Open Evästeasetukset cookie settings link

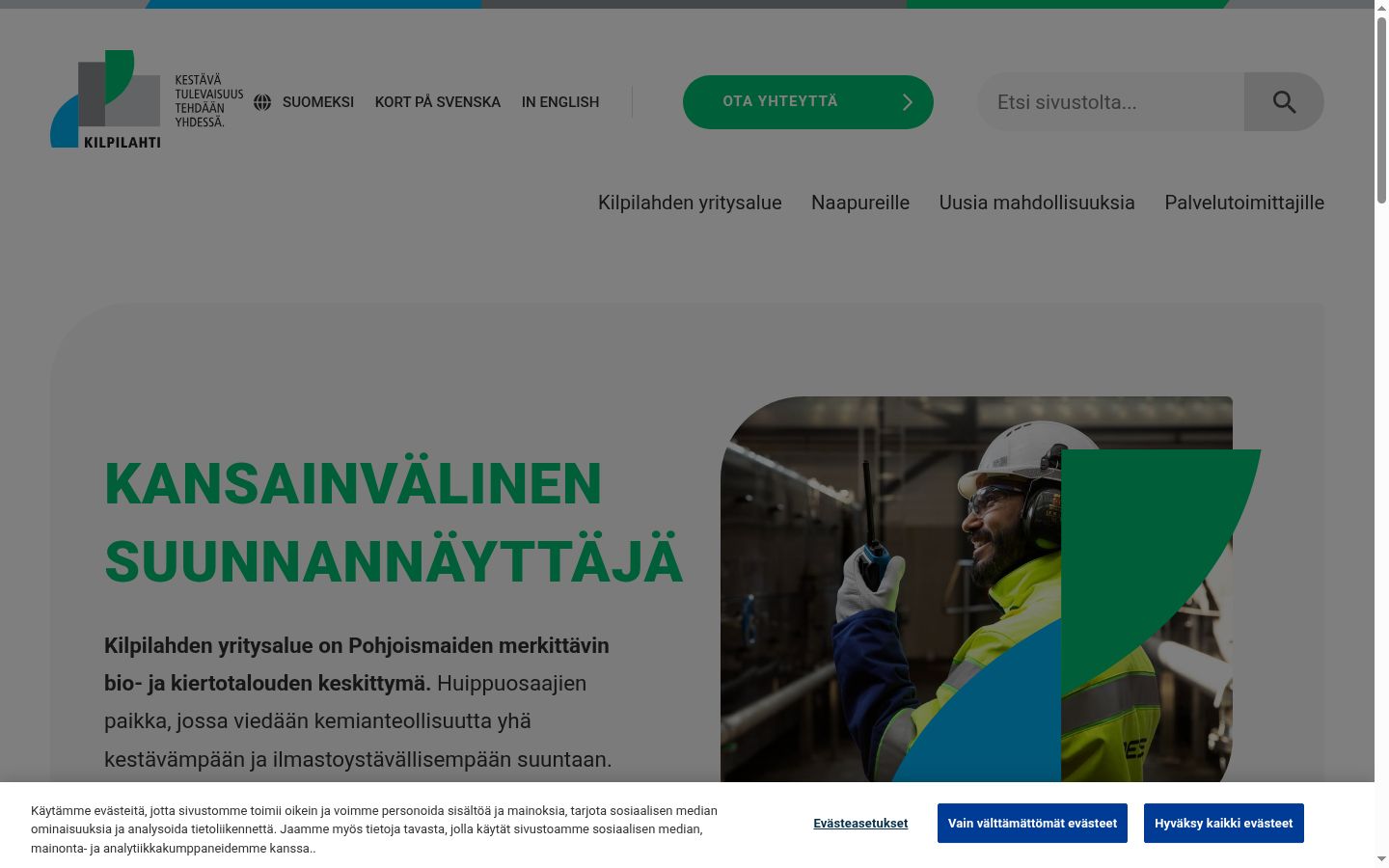coord(860,824)
